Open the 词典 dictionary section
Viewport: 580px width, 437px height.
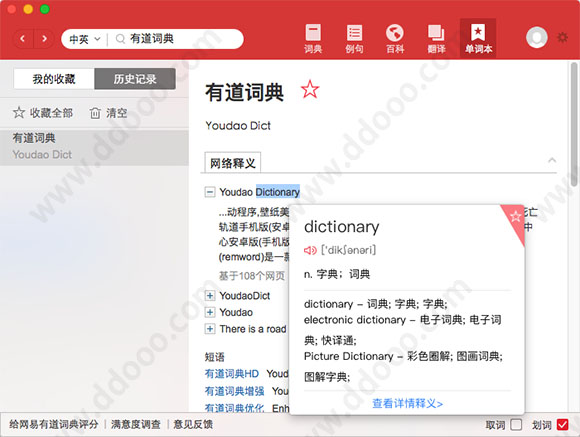click(x=313, y=38)
